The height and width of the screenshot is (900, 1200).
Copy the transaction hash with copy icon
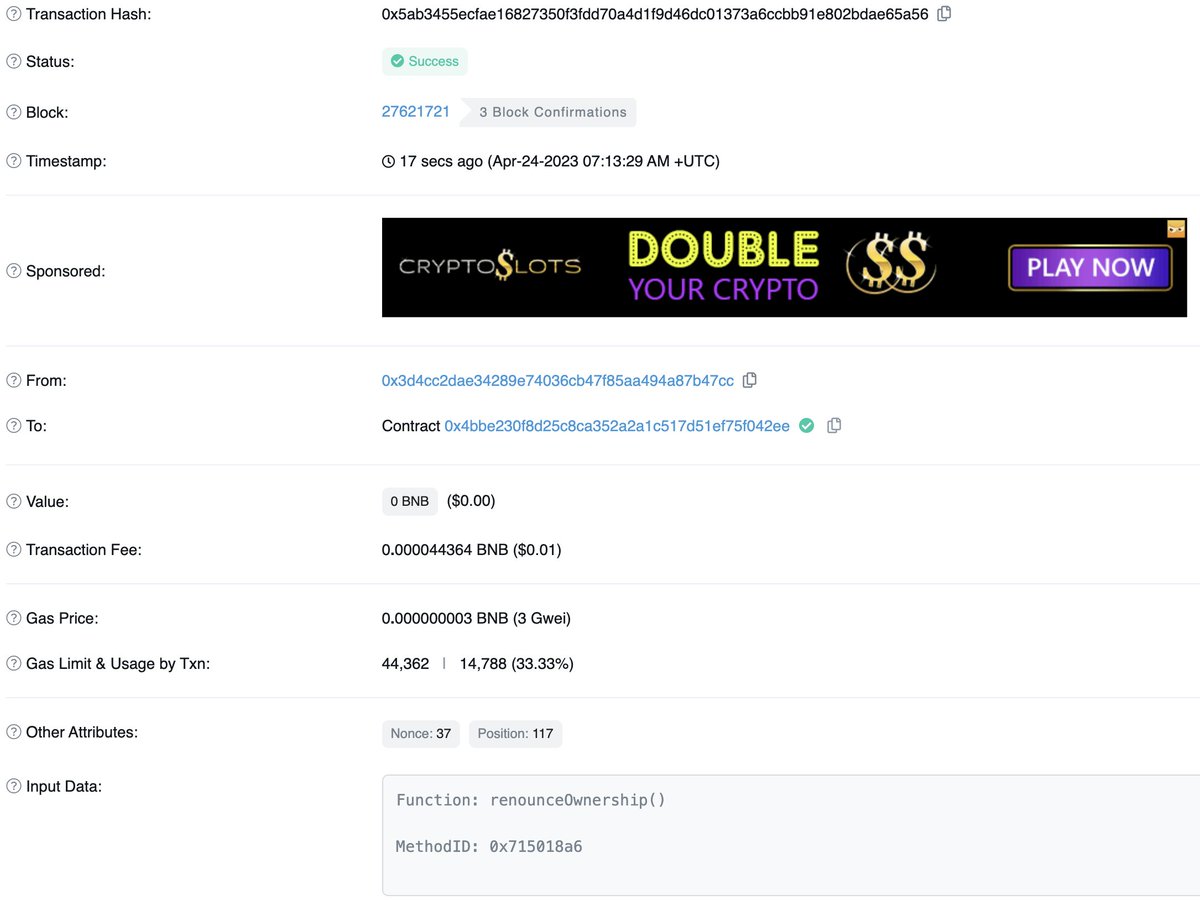click(944, 14)
